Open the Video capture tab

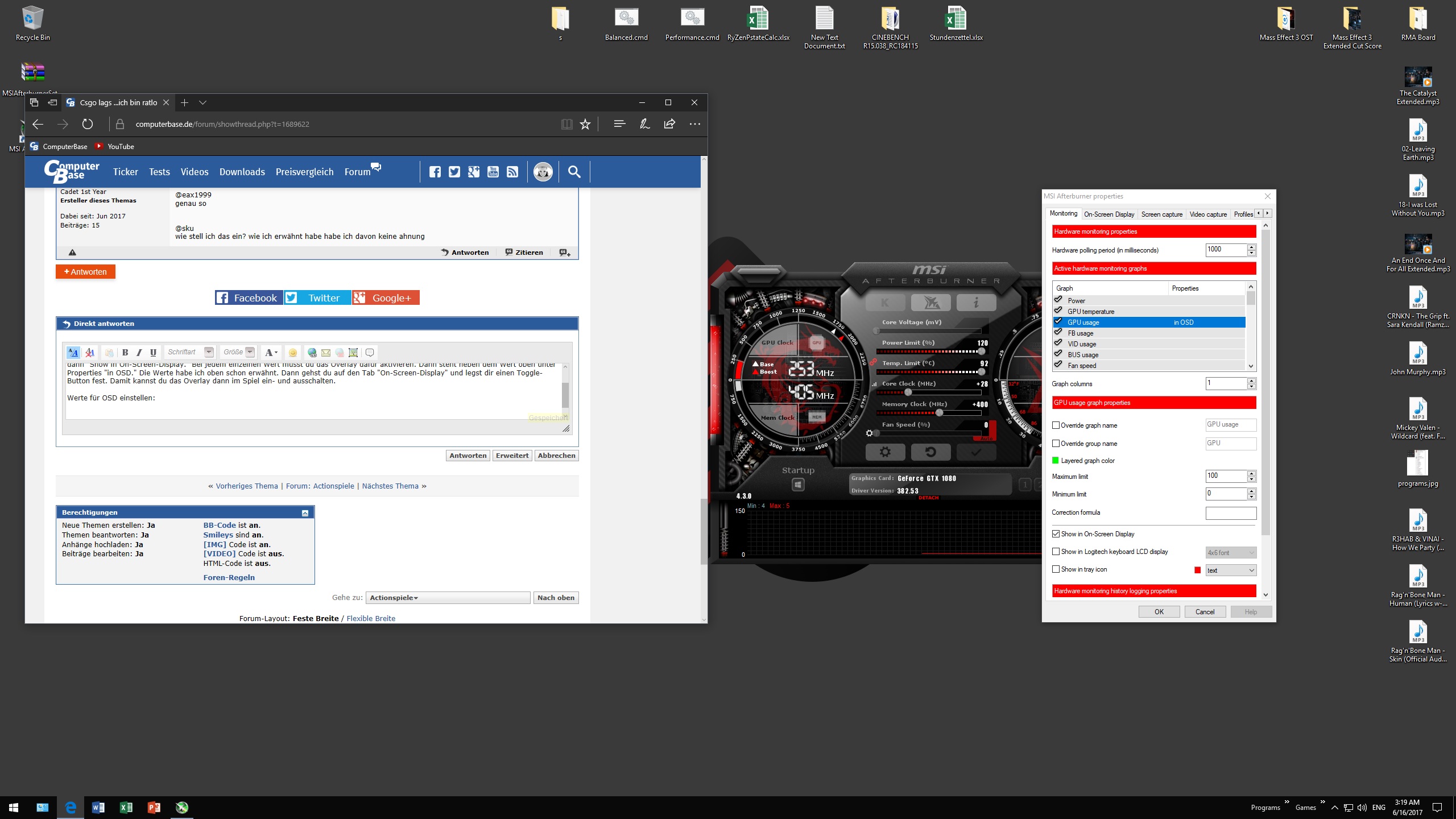click(1208, 214)
